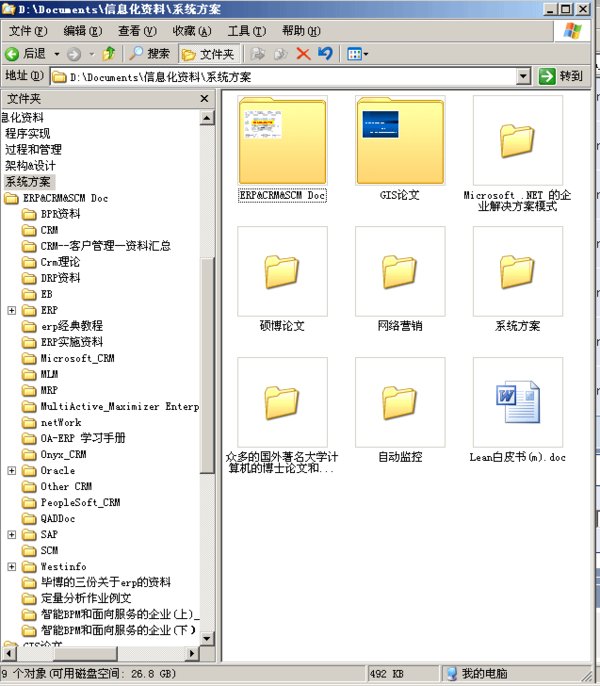600x686 pixels.
Task: Open the Search (搜索) toolbar button
Action: click(x=149, y=53)
